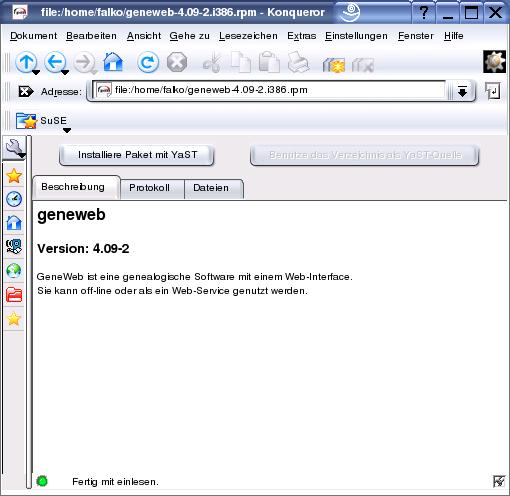Open the Gehe zu menu

tap(190, 36)
